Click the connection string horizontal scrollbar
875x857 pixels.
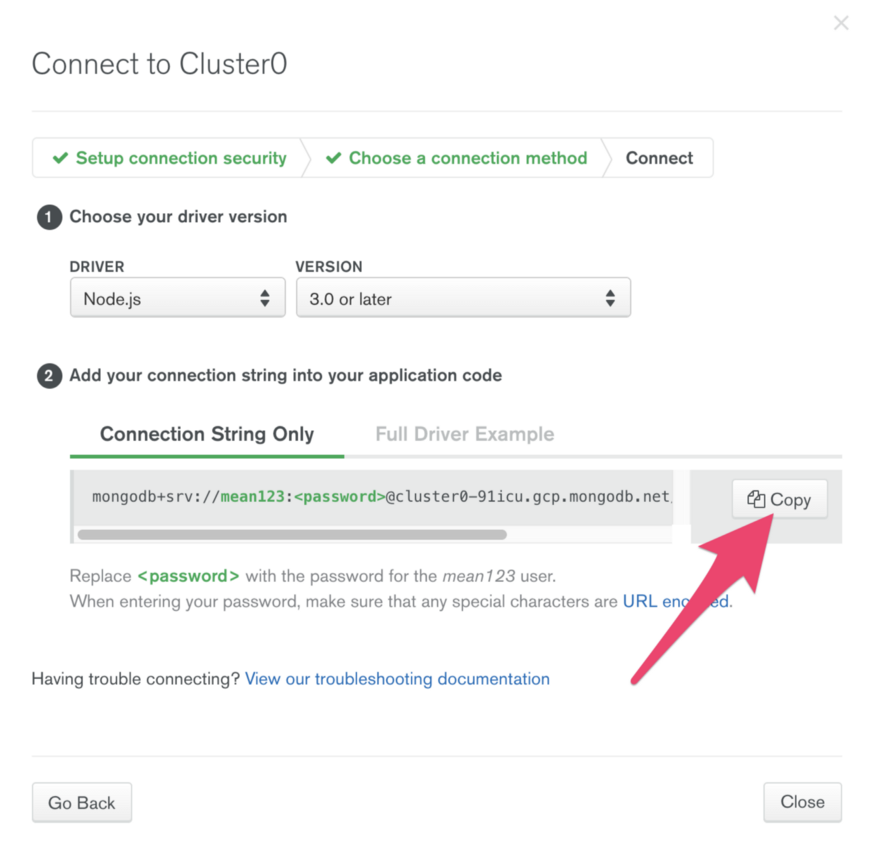tap(292, 535)
